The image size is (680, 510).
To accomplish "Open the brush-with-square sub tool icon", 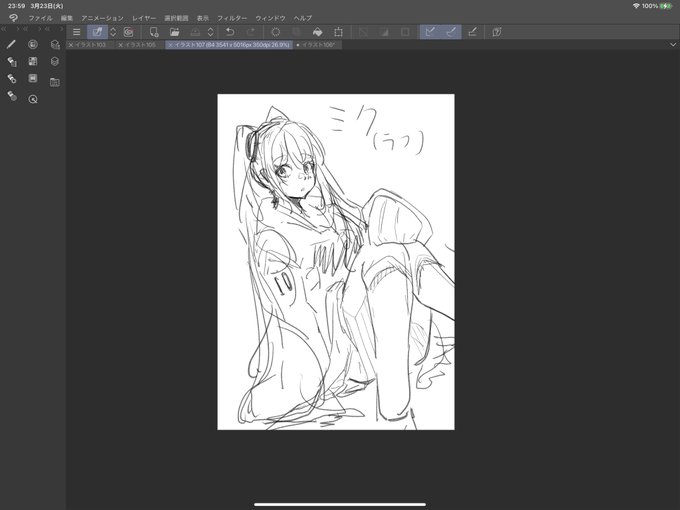I will (x=12, y=62).
